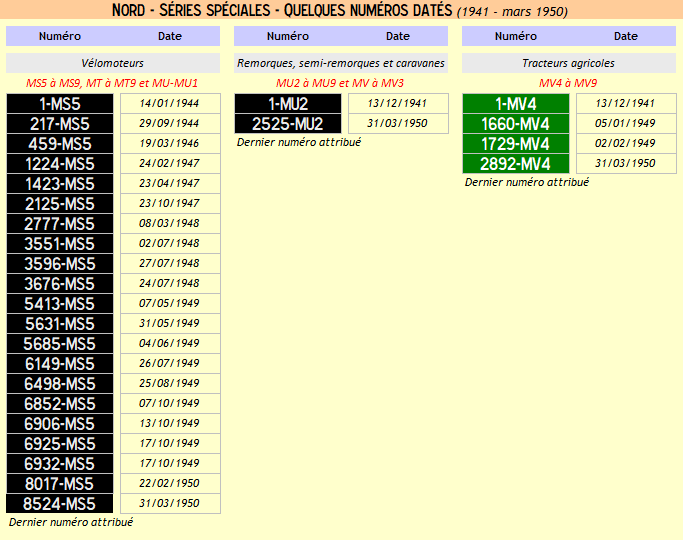Viewport: 683px width, 540px height.
Task: Click green plate 1729-MV4
Action: click(x=516, y=144)
